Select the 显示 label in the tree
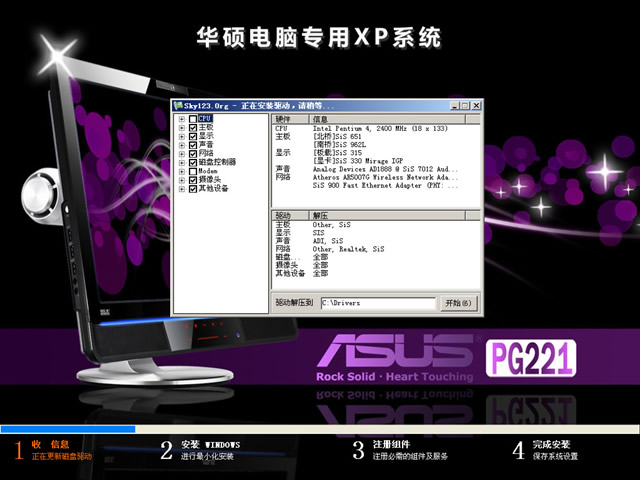This screenshot has width=640, height=480. coord(206,136)
